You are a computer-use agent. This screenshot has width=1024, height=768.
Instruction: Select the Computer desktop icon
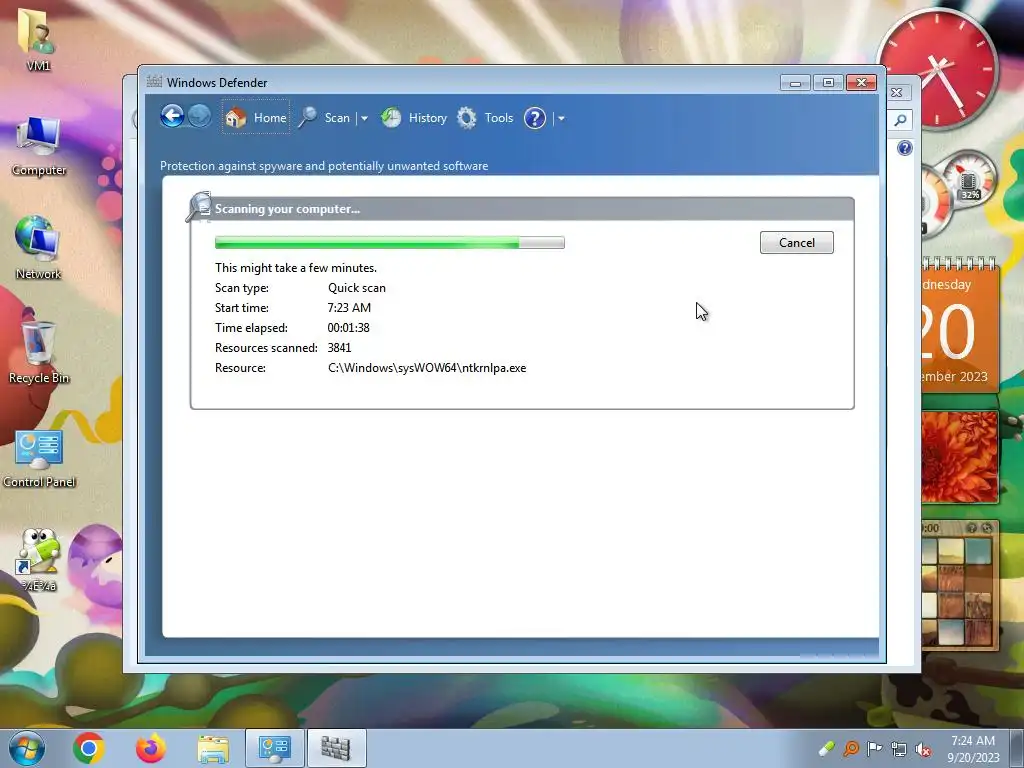pos(39,146)
